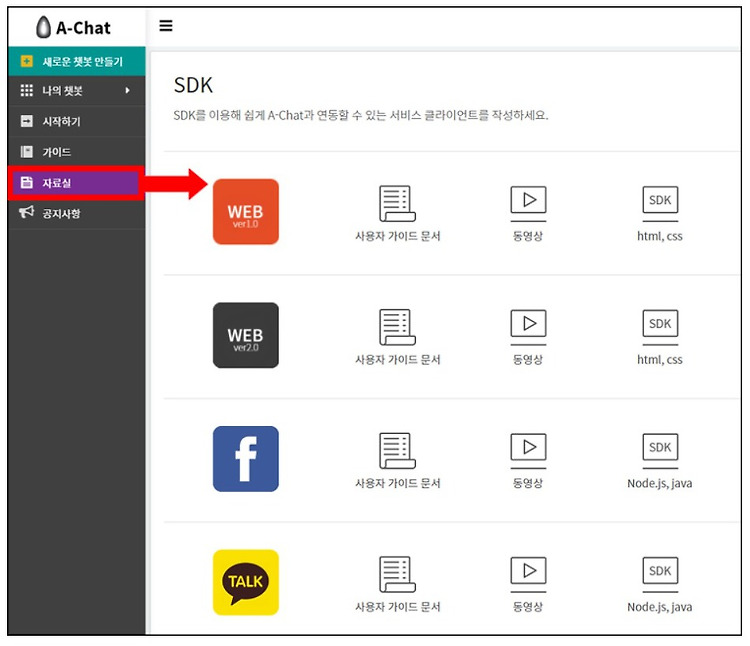Select 자료실 in the sidebar
Viewport: 750px width, 646px height.
[77, 183]
